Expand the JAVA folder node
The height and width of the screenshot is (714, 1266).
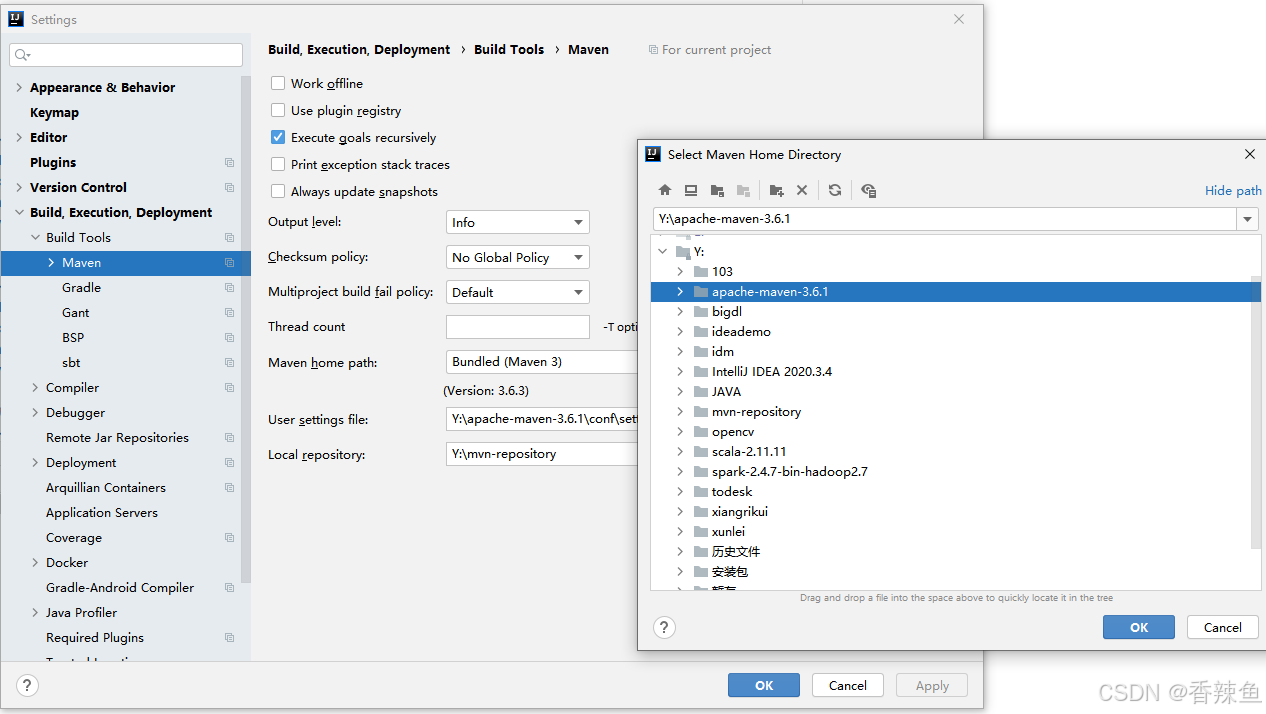[680, 392]
